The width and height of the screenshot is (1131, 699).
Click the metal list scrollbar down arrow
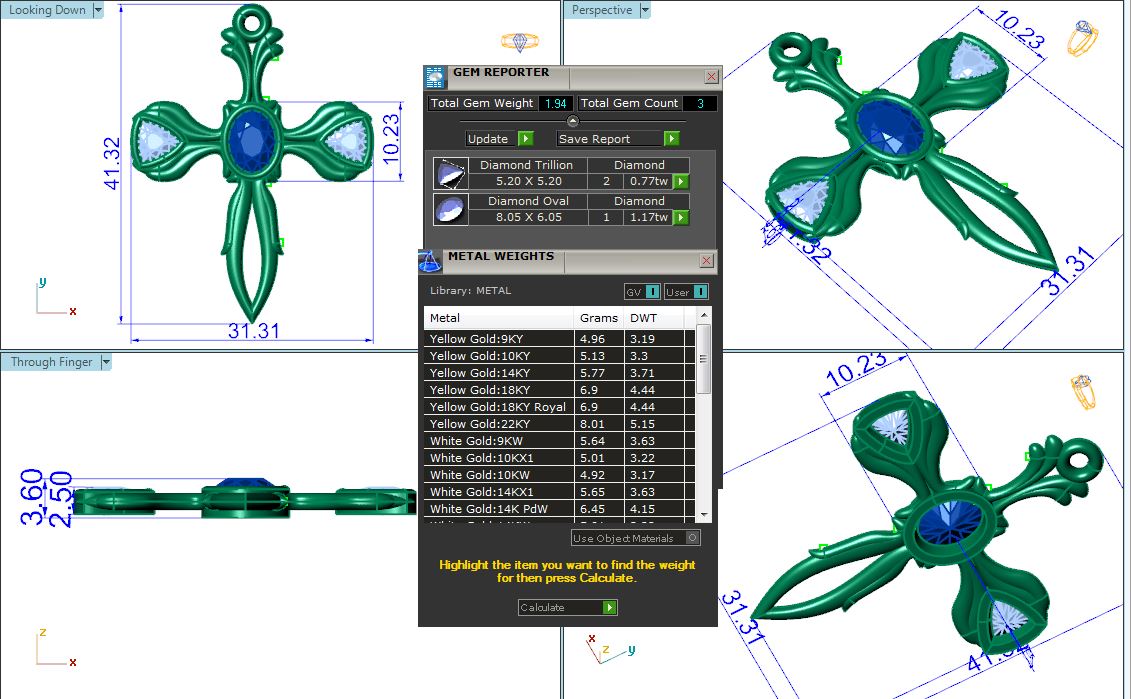(704, 514)
